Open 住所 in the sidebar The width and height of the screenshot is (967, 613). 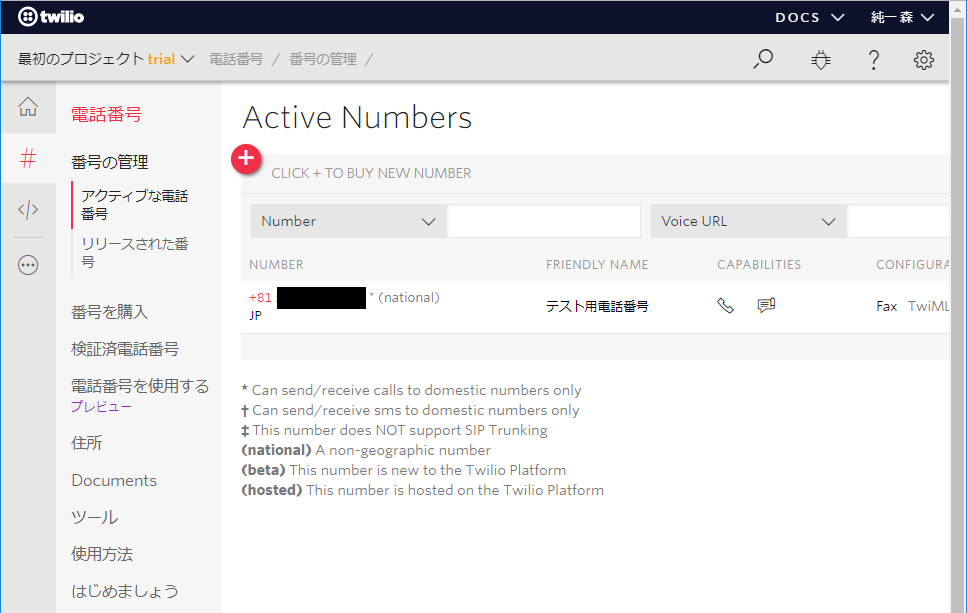click(86, 443)
